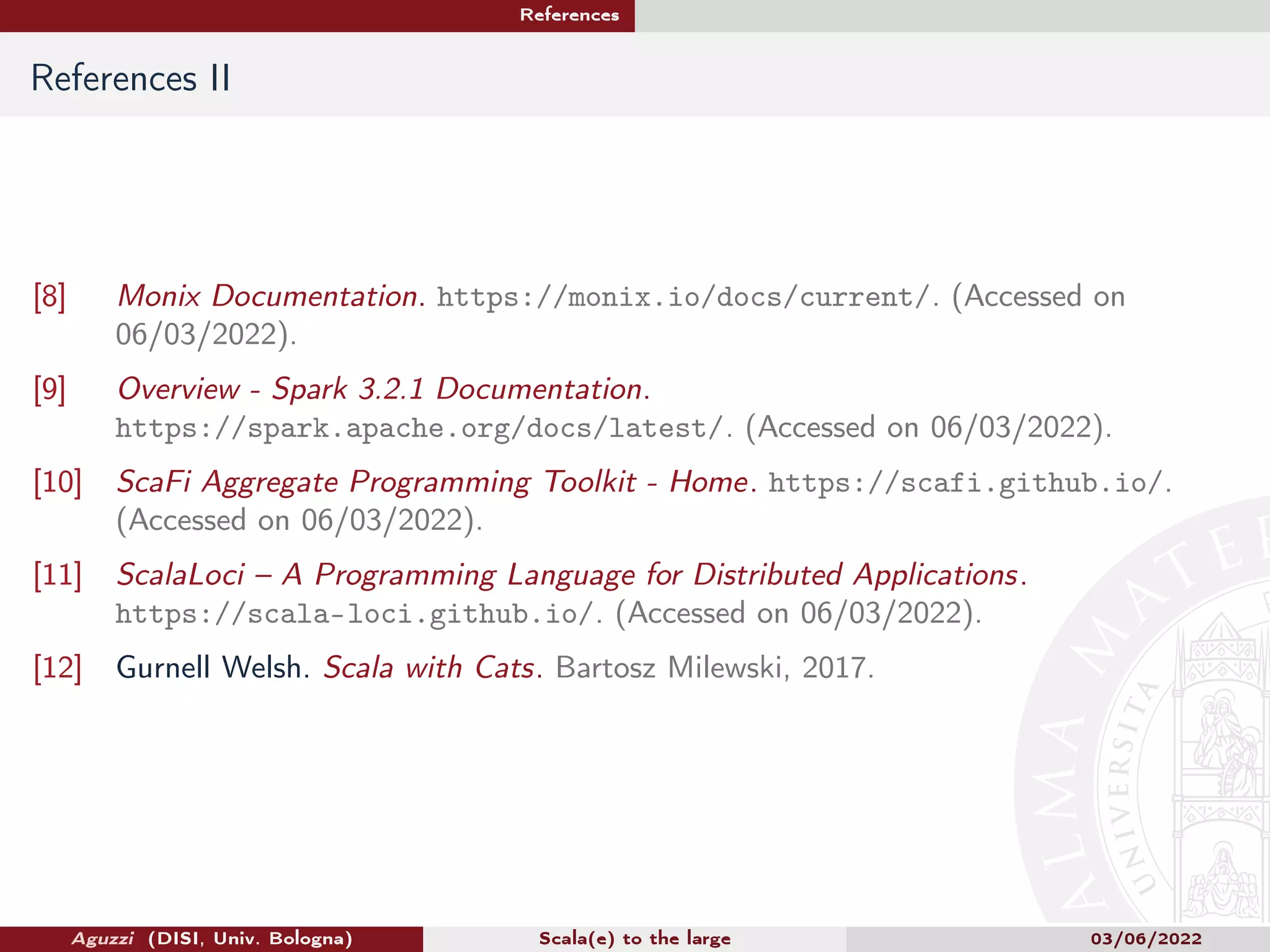Open 'Overview - Spark 3.2.1 Documentation' title

click(380, 389)
